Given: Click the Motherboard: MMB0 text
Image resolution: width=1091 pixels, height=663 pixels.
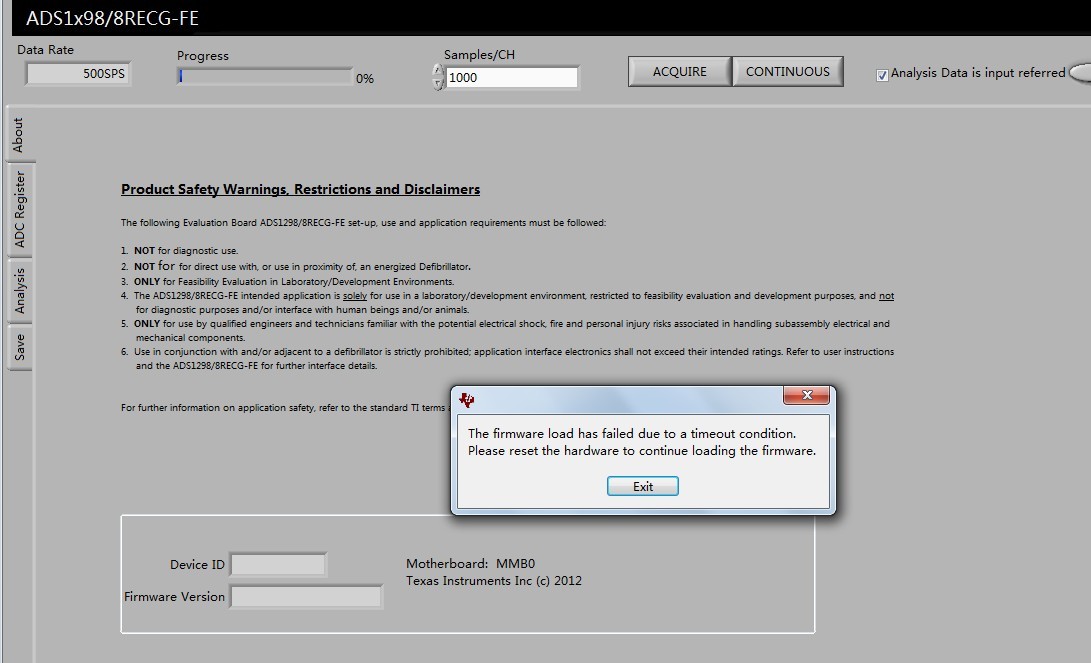Looking at the screenshot, I should click(x=470, y=564).
